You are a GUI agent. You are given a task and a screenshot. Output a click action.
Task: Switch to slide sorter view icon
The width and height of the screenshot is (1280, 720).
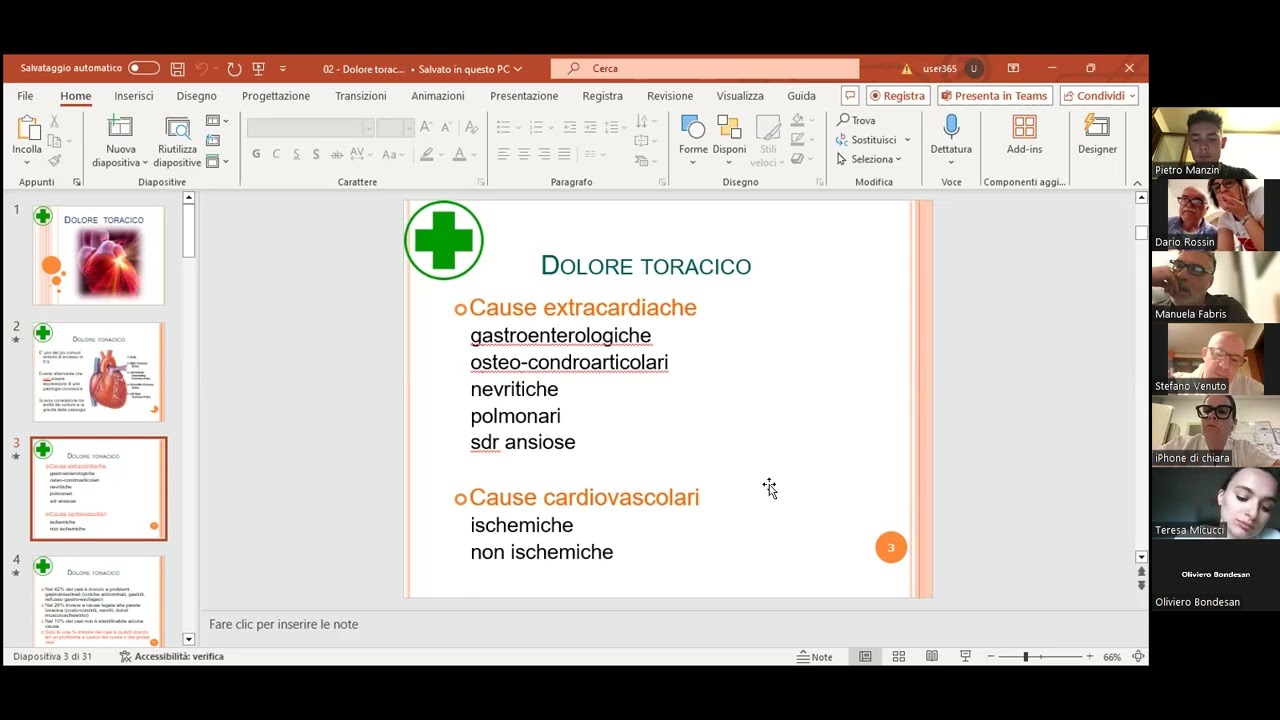click(x=899, y=657)
